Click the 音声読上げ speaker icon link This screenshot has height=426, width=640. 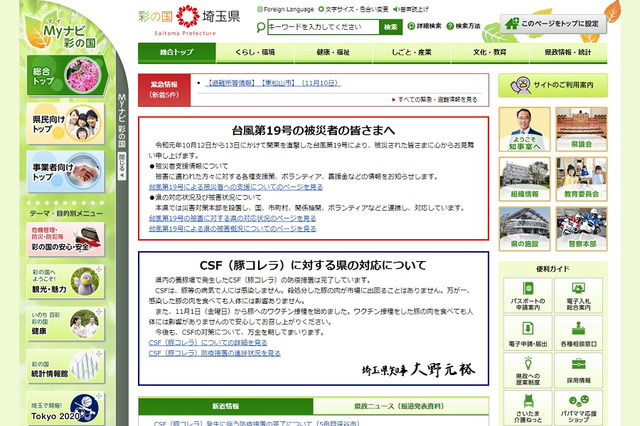point(411,9)
